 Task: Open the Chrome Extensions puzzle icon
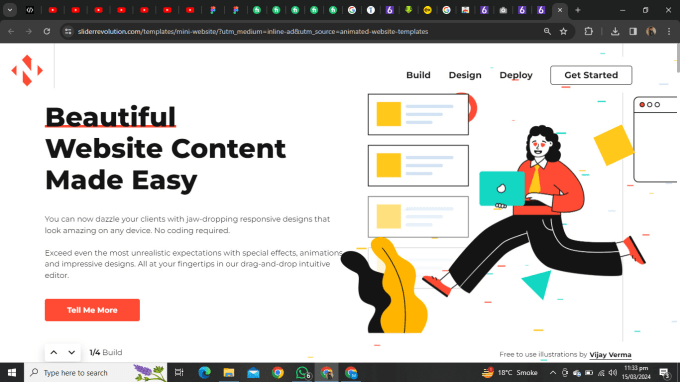click(x=588, y=31)
